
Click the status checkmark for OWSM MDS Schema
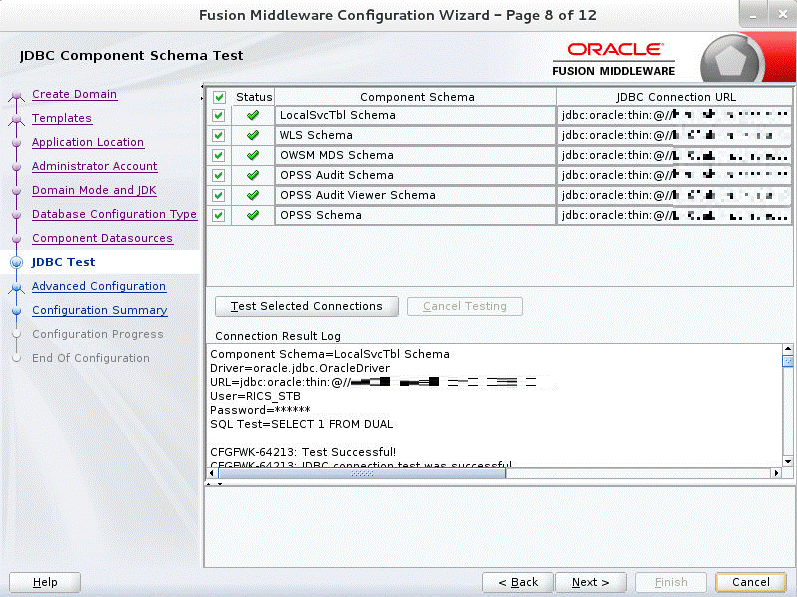click(253, 155)
